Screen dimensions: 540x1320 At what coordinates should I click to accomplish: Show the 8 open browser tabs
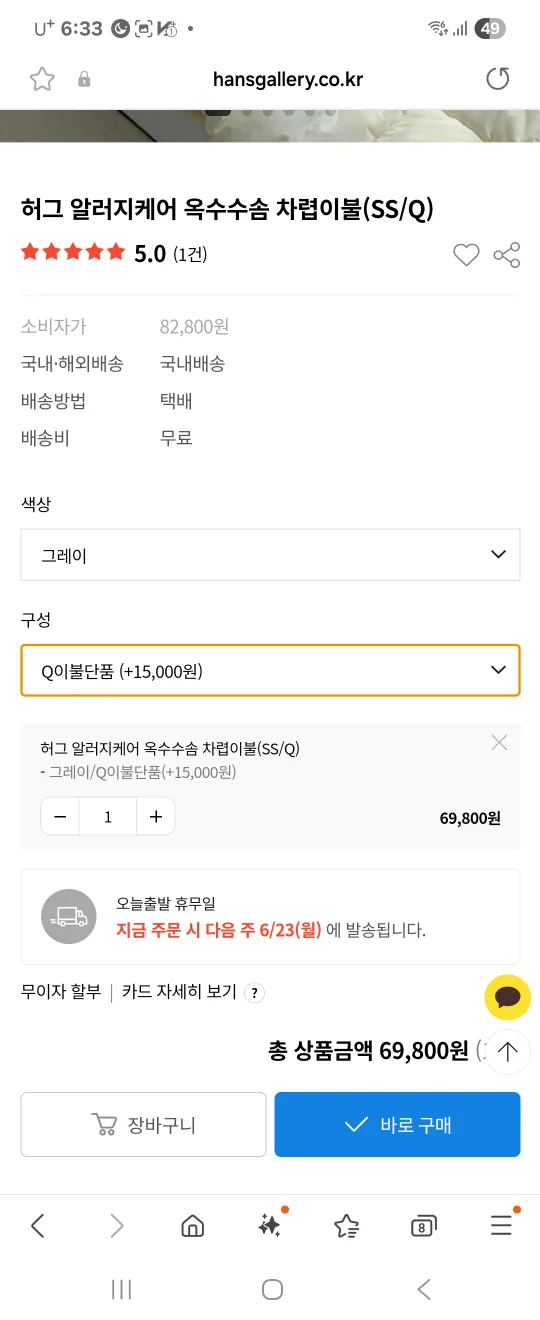point(423,1226)
